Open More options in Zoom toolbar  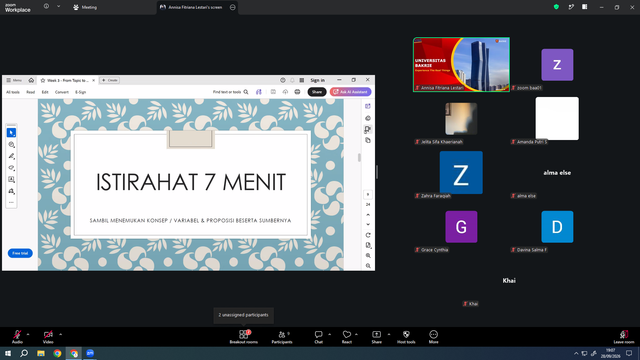point(433,336)
